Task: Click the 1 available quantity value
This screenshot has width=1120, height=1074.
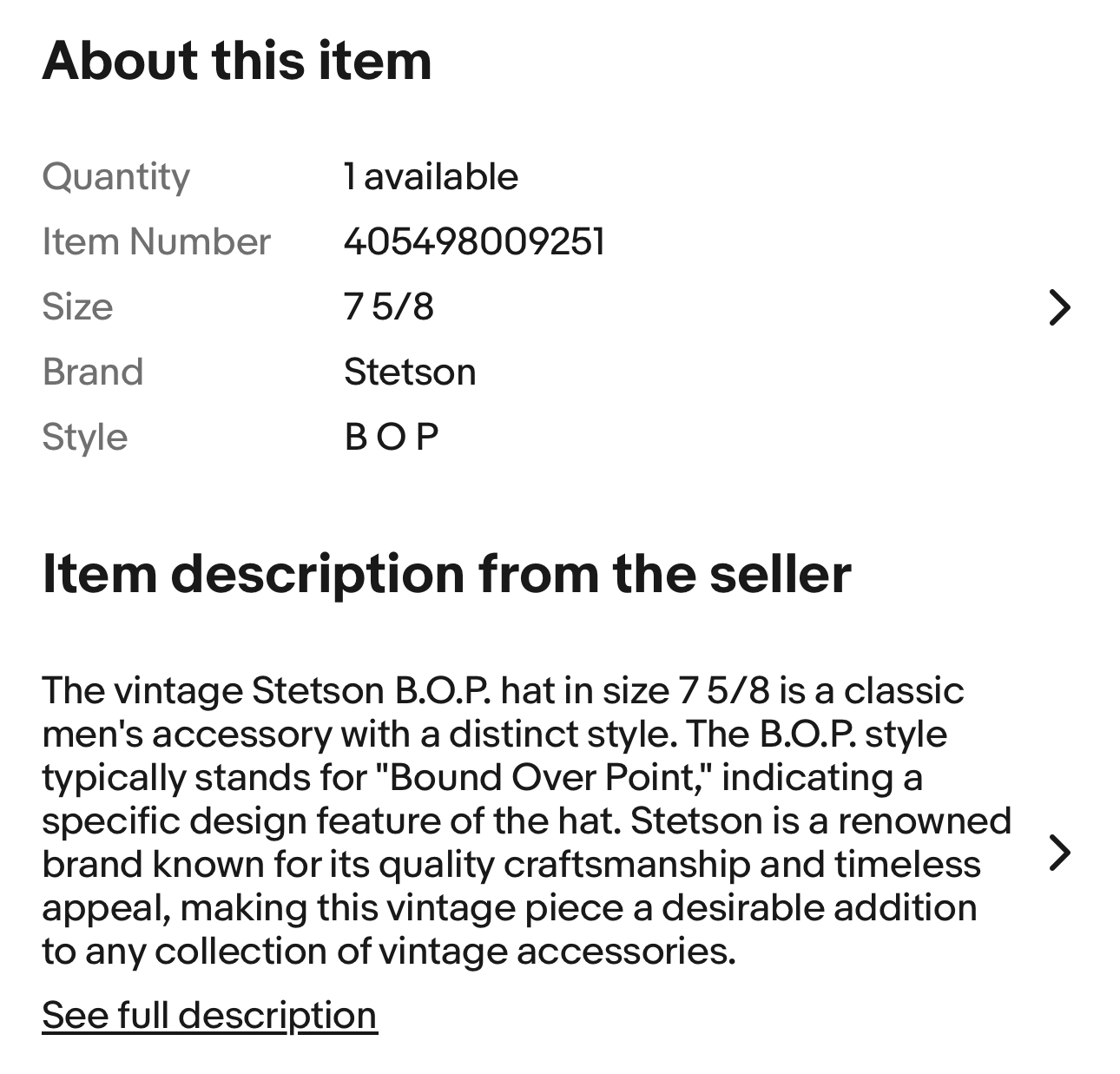Action: 431,177
